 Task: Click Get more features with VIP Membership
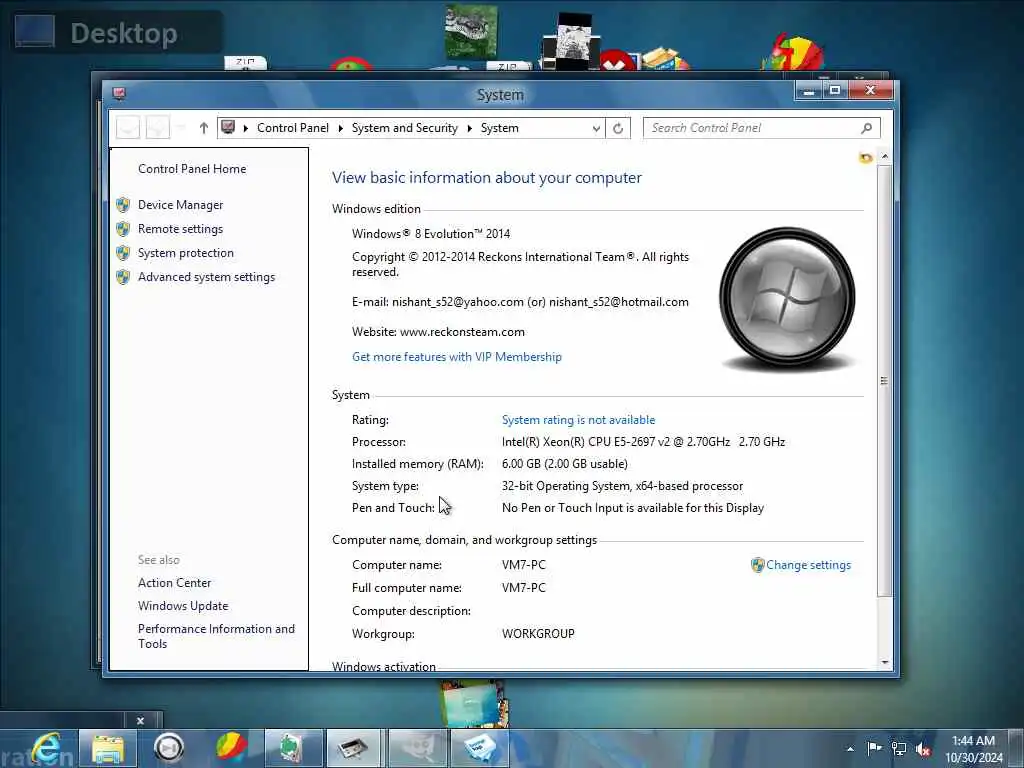(x=456, y=357)
